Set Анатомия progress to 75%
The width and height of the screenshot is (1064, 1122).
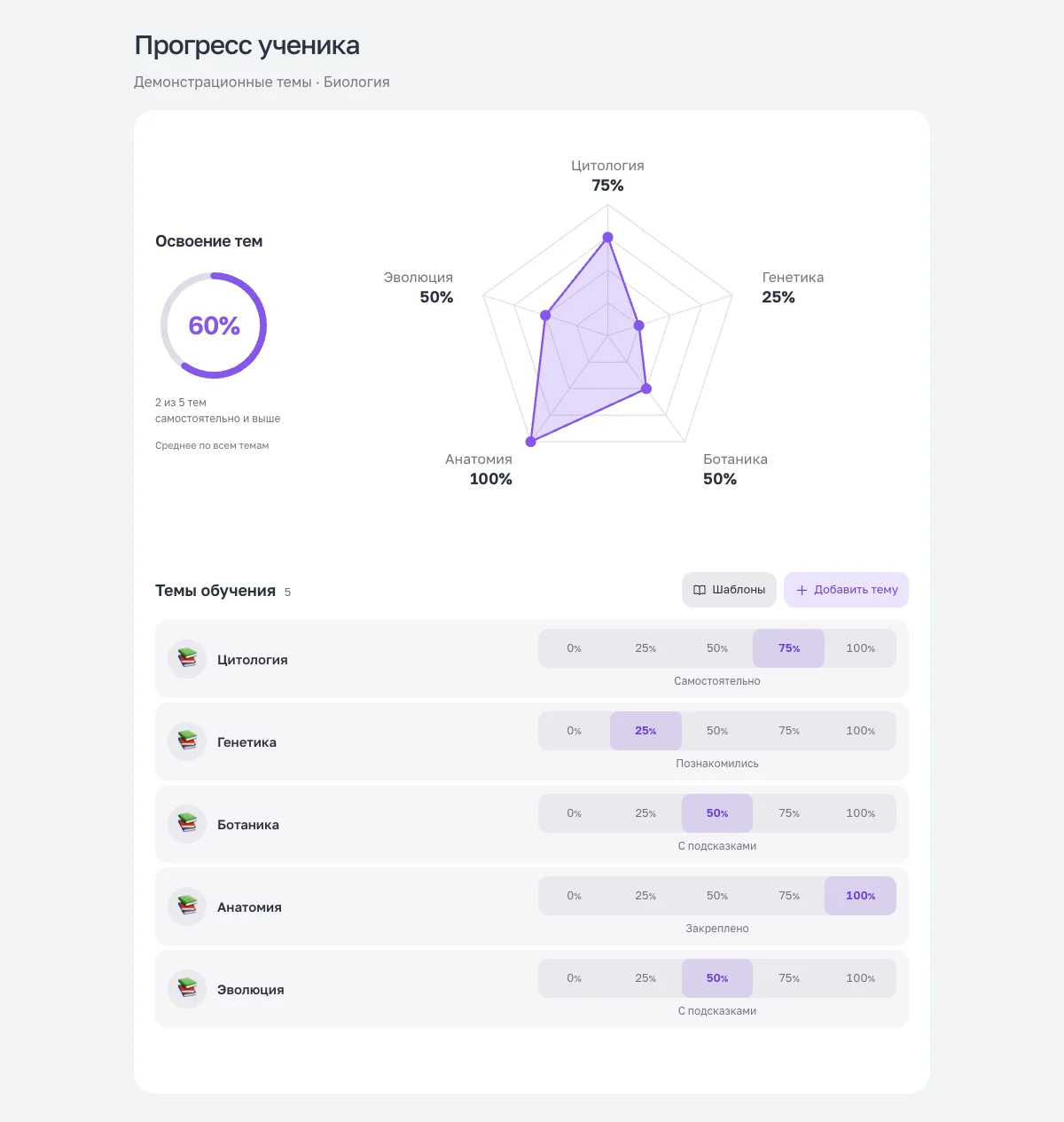(789, 896)
